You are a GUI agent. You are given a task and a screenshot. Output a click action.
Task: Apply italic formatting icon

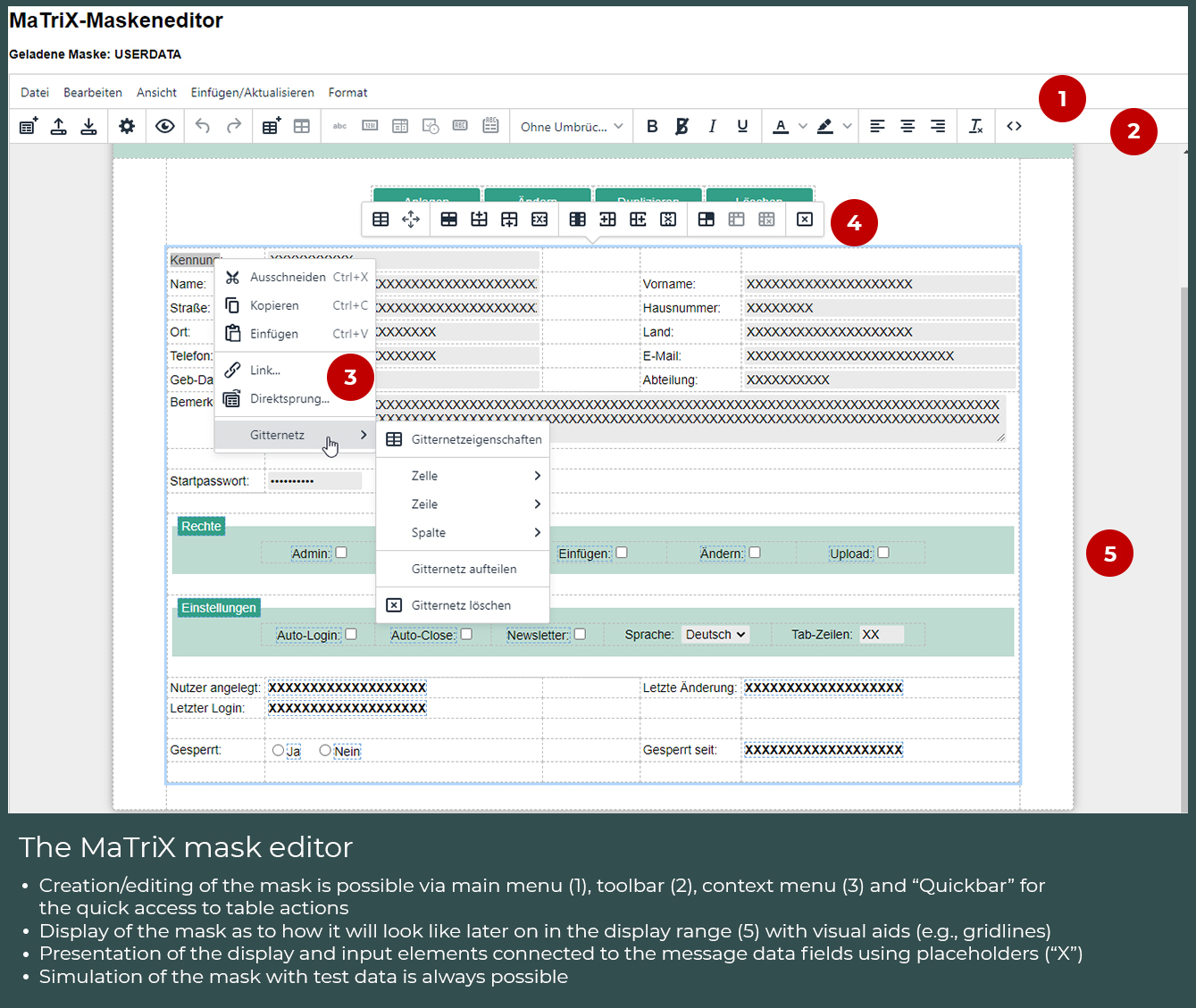[712, 127]
